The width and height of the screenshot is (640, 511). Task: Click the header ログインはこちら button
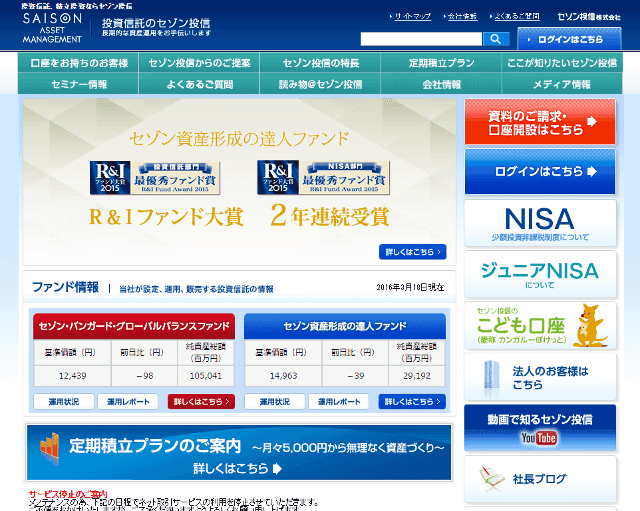click(x=569, y=39)
